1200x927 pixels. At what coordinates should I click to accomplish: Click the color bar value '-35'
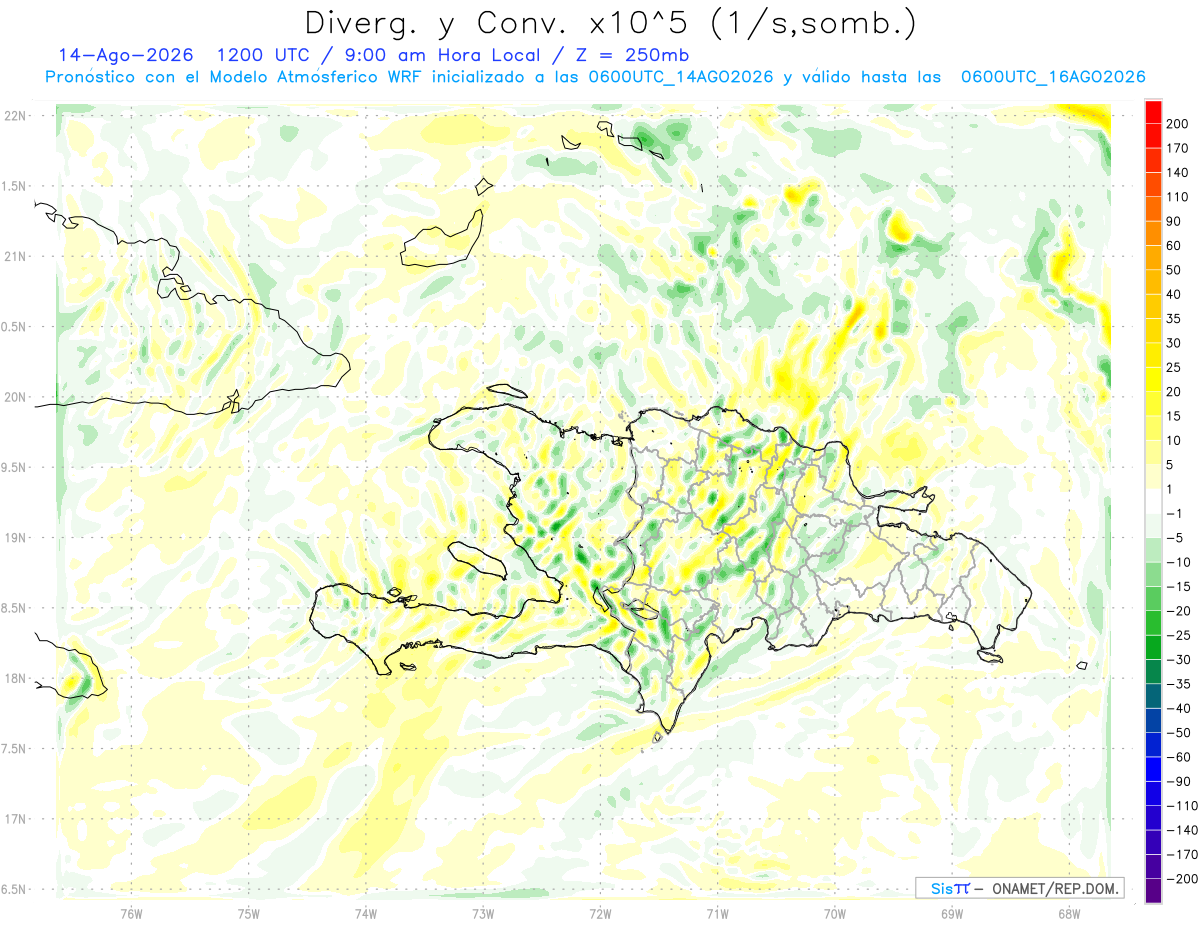[x=1178, y=684]
